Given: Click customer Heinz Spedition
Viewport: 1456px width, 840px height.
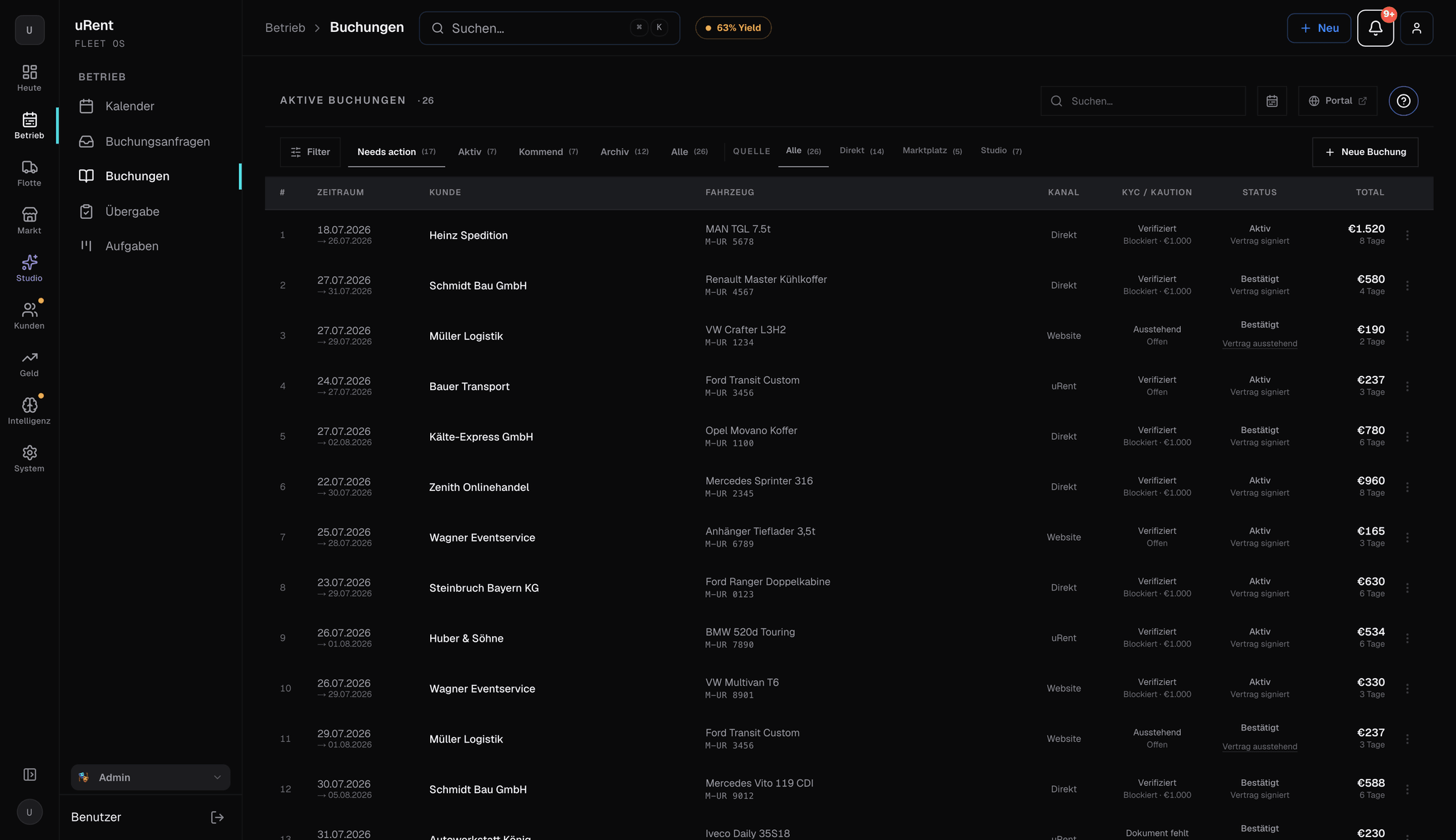Looking at the screenshot, I should 469,235.
